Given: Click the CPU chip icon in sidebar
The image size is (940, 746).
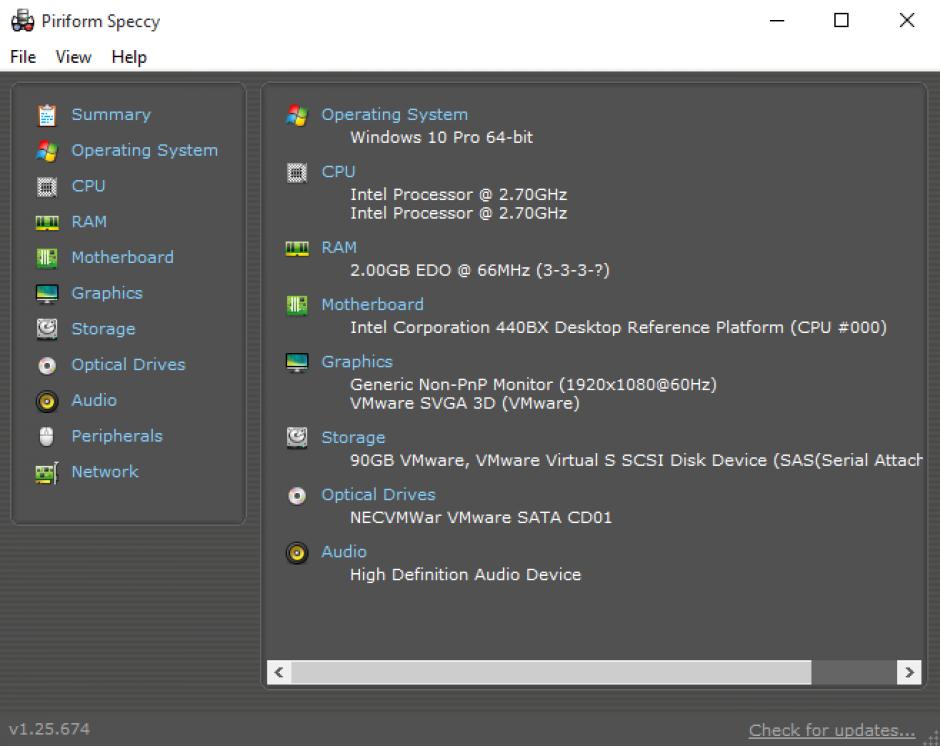Looking at the screenshot, I should click(47, 187).
